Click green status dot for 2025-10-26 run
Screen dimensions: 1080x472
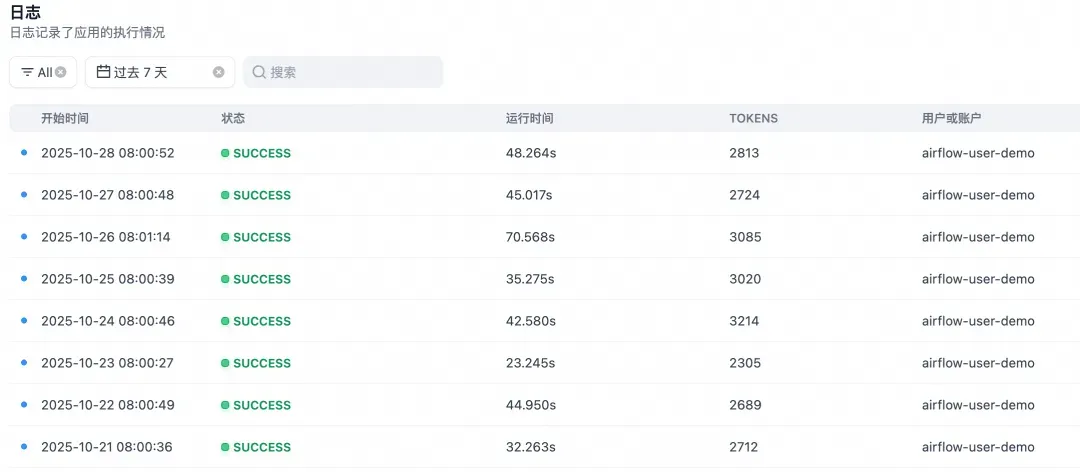pyautogui.click(x=226, y=238)
